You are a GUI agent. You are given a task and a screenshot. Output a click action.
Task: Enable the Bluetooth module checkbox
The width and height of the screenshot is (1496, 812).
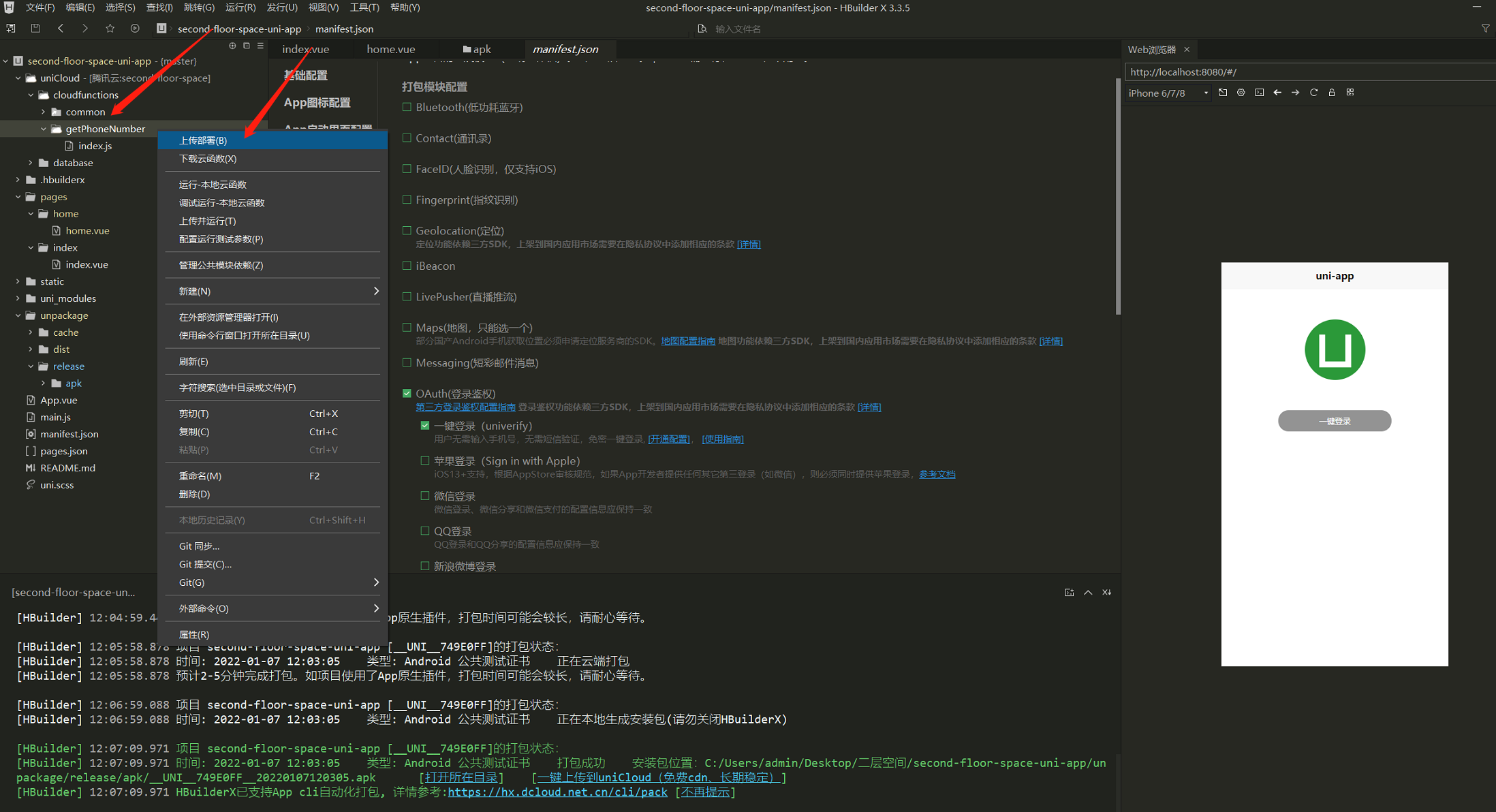407,107
